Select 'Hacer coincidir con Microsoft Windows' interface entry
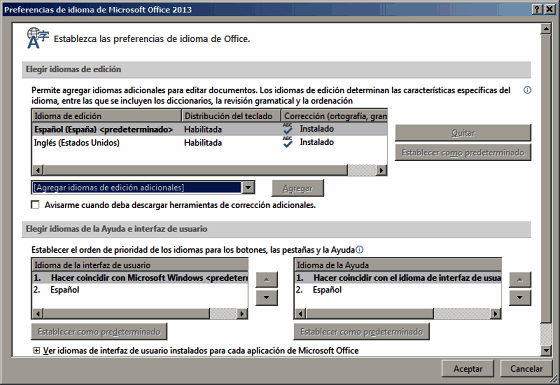The height and width of the screenshot is (385, 560). point(140,278)
